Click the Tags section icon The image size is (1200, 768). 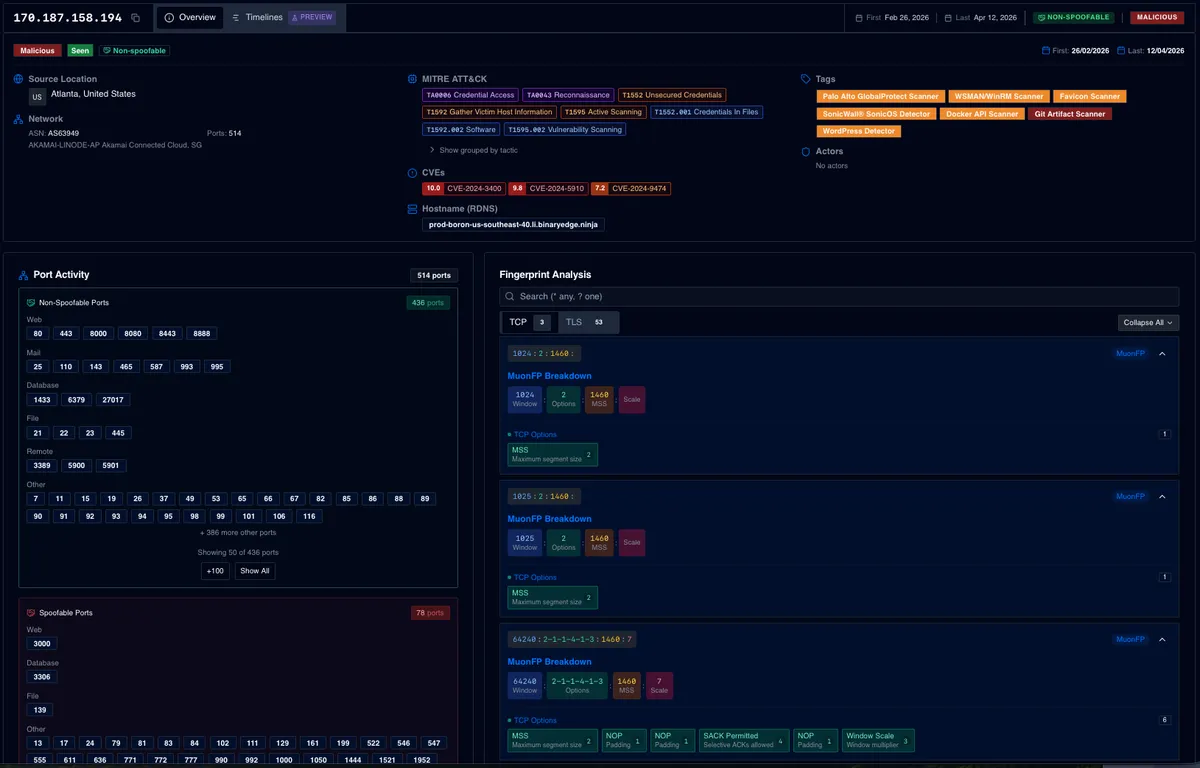[804, 78]
